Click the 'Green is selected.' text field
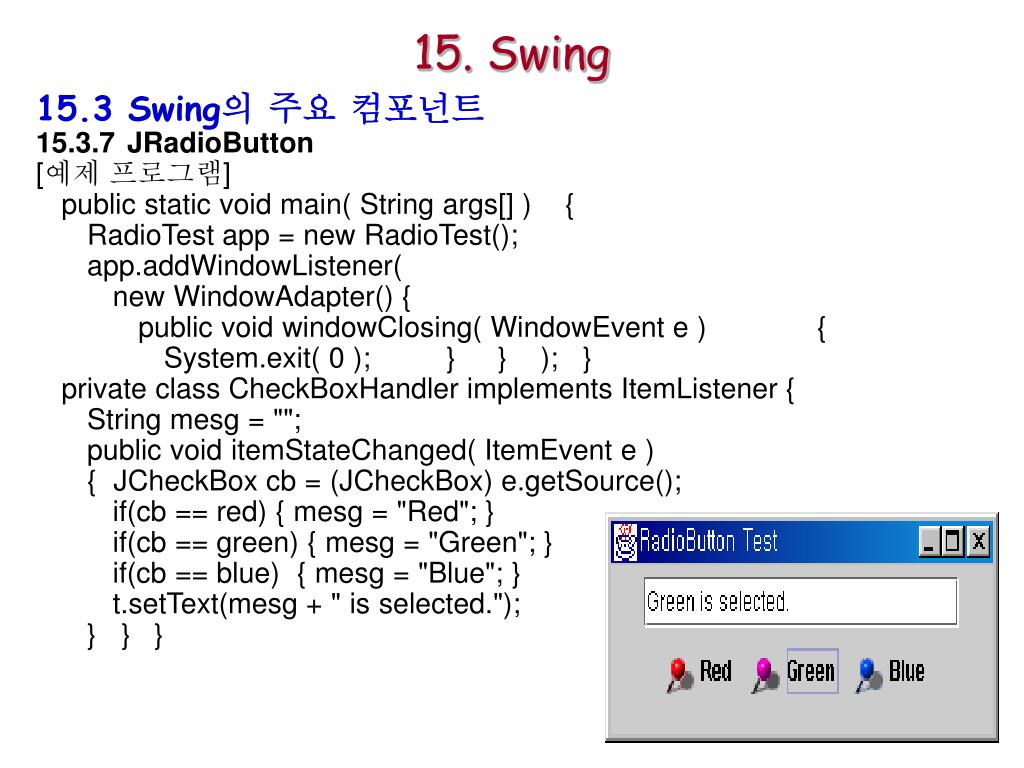This screenshot has height=768, width=1024. (x=801, y=601)
